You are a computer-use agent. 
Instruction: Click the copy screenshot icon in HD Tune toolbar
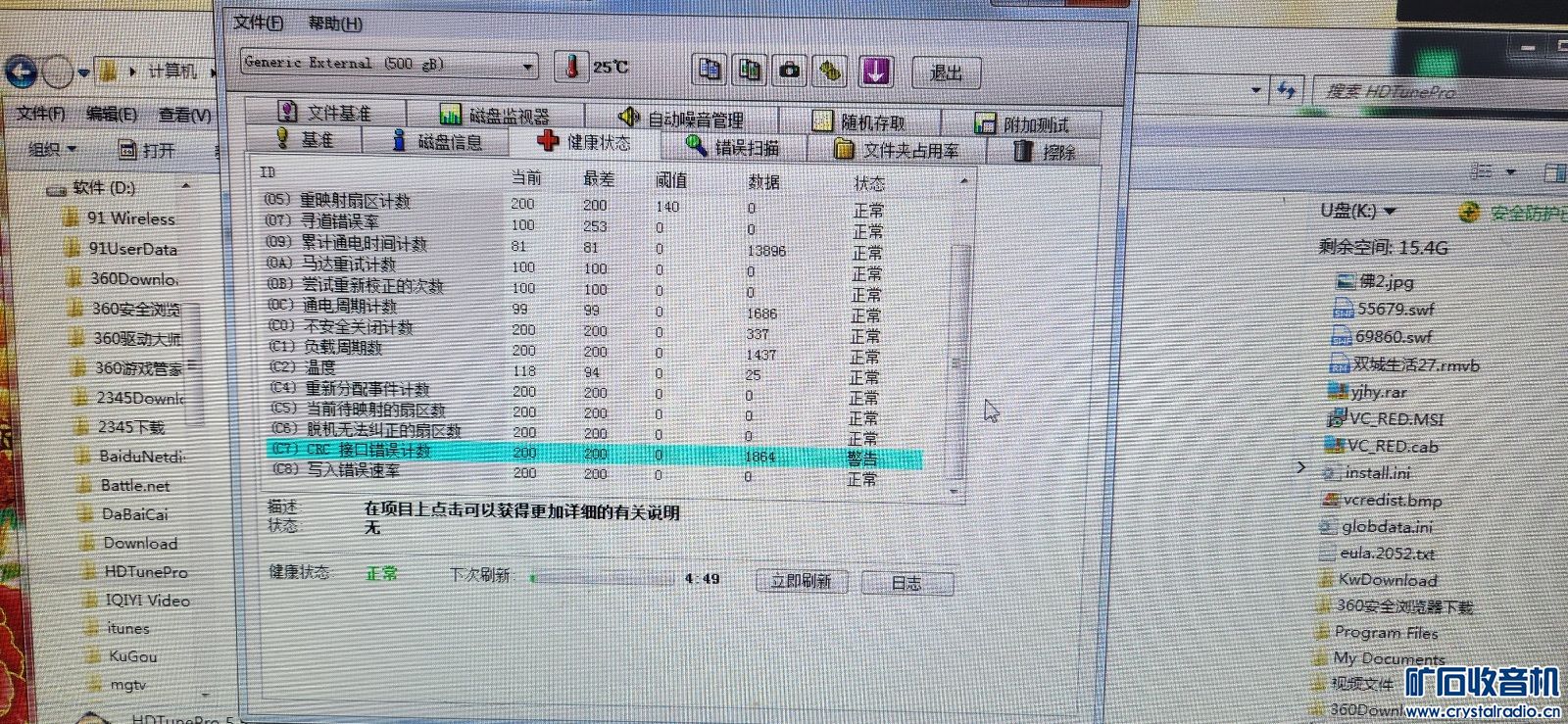(750, 70)
